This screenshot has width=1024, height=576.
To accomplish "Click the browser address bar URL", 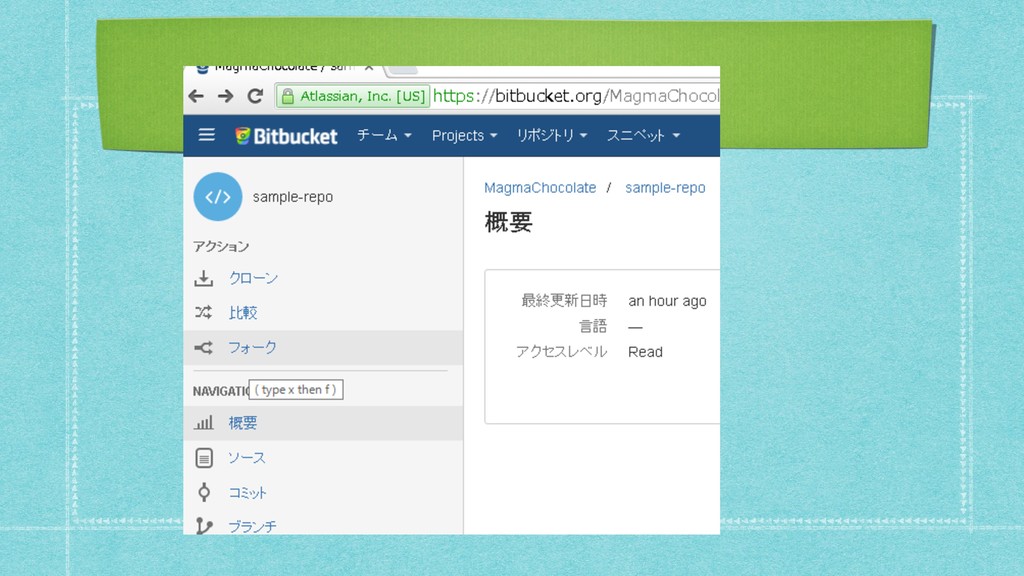I will pos(575,96).
